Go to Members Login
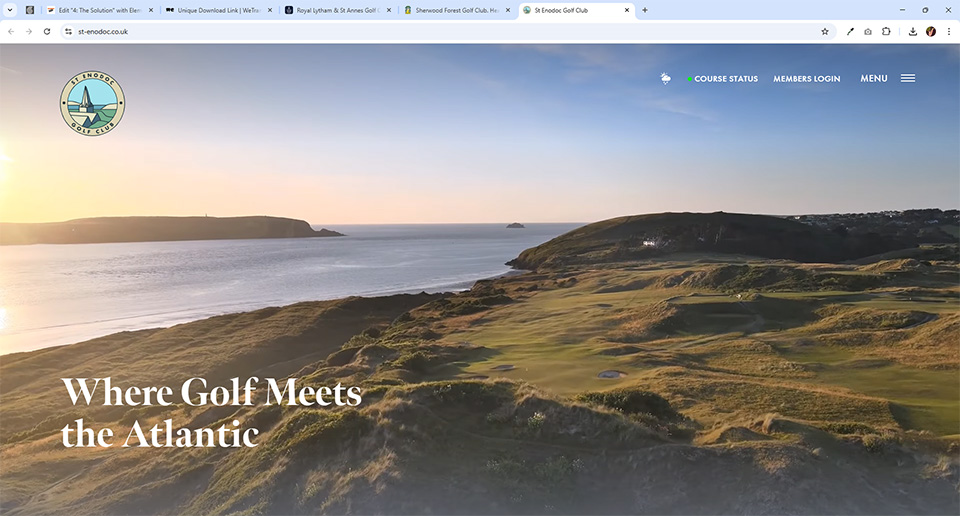Viewport: 960px width, 516px height. pos(806,79)
